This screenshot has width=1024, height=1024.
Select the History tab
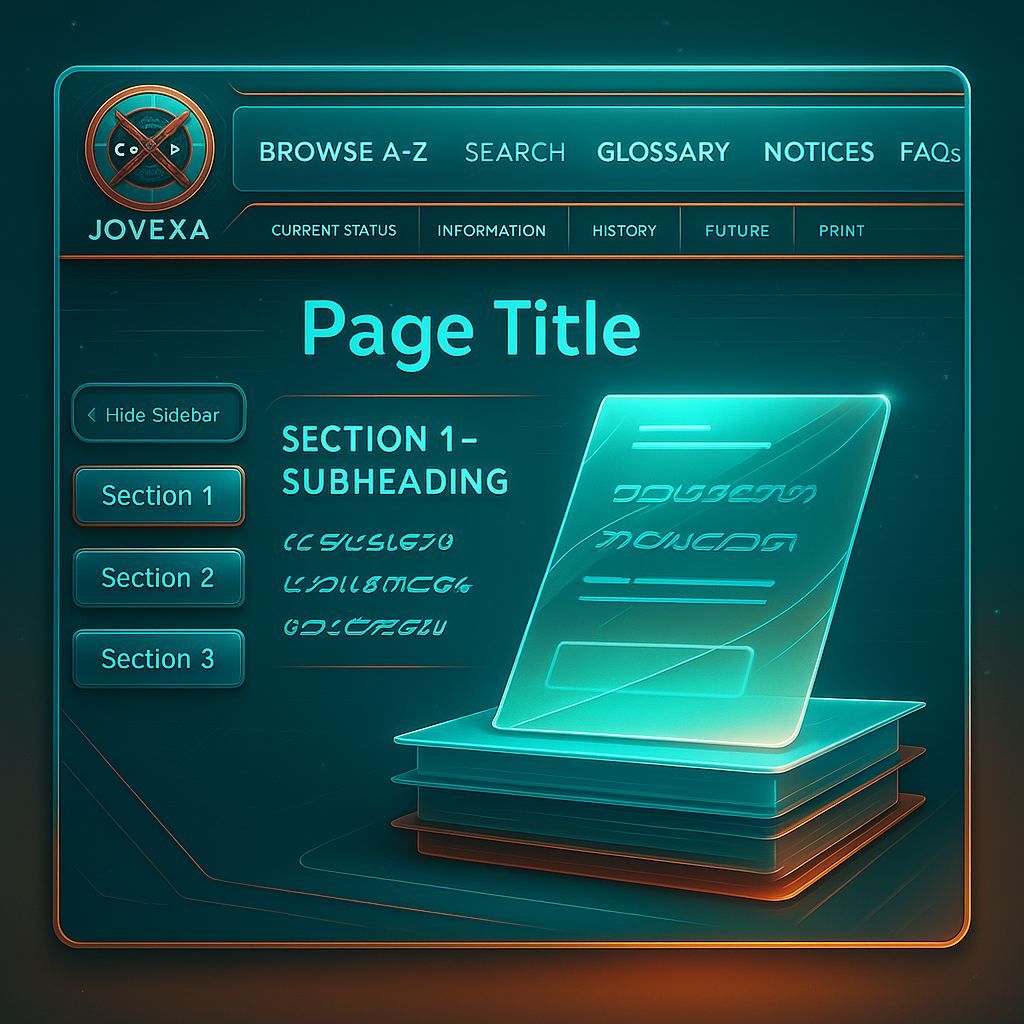pyautogui.click(x=624, y=230)
